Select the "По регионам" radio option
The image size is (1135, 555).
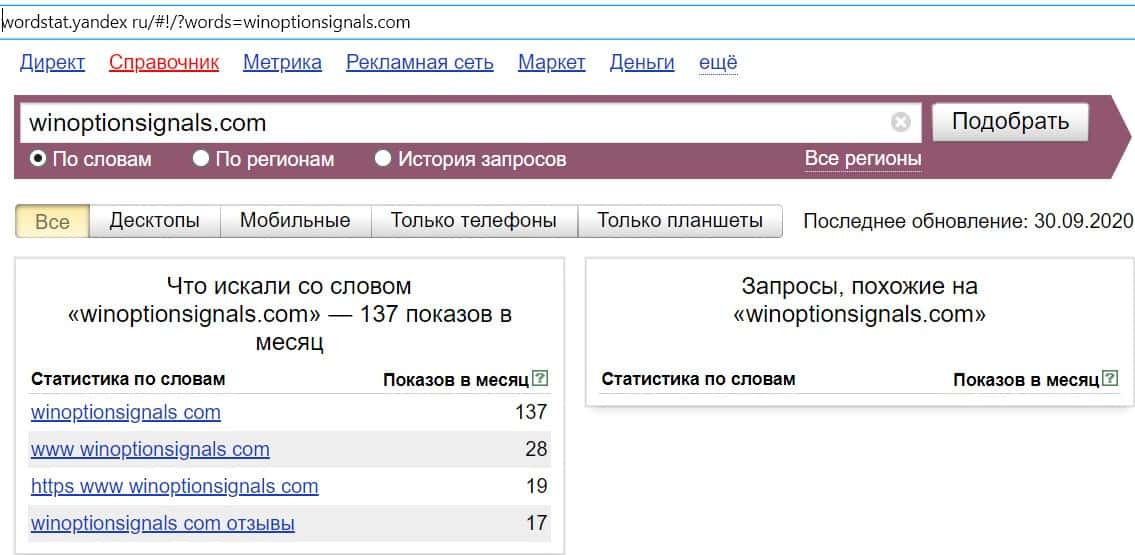(201, 159)
